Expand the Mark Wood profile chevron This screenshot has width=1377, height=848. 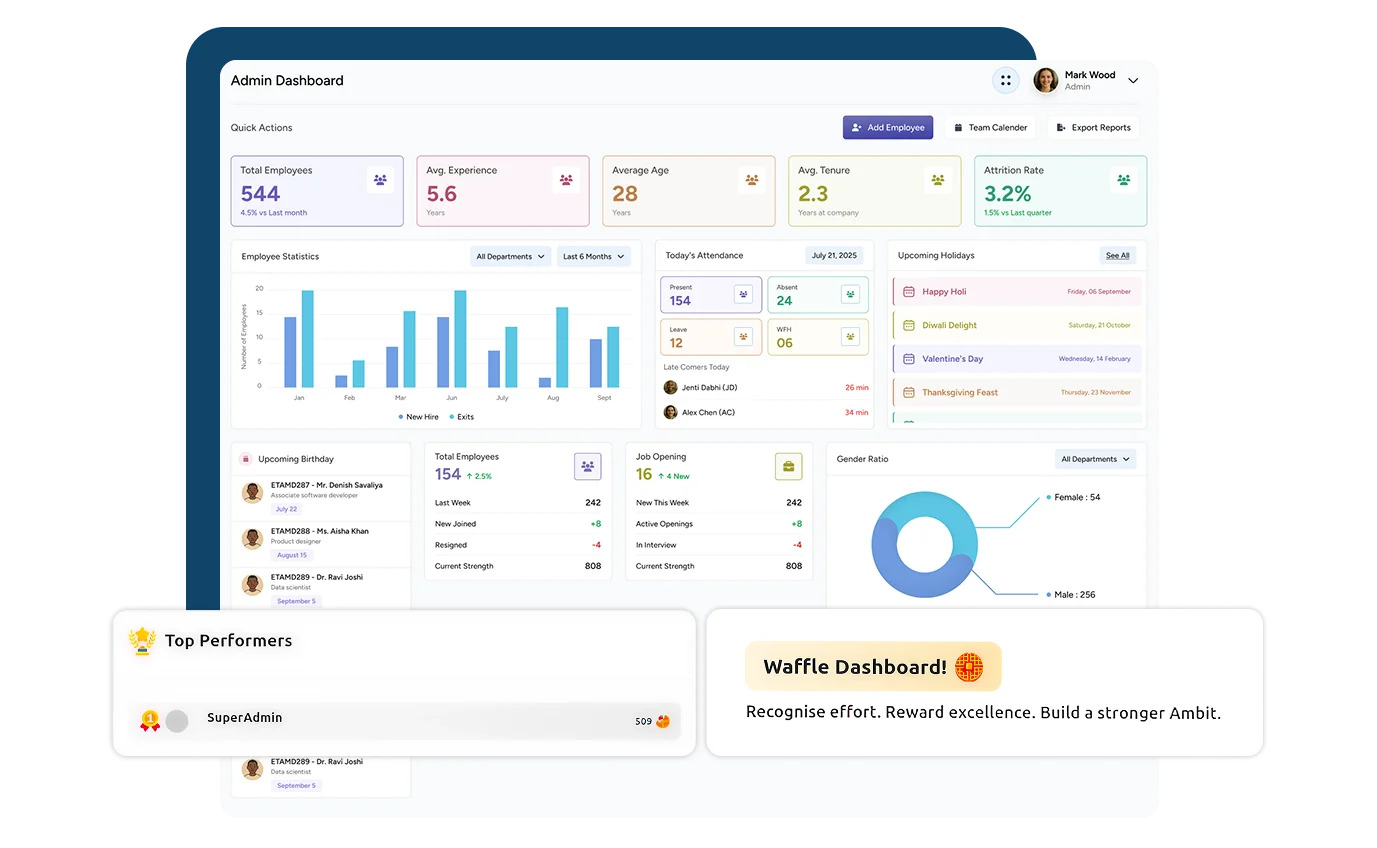[1133, 81]
